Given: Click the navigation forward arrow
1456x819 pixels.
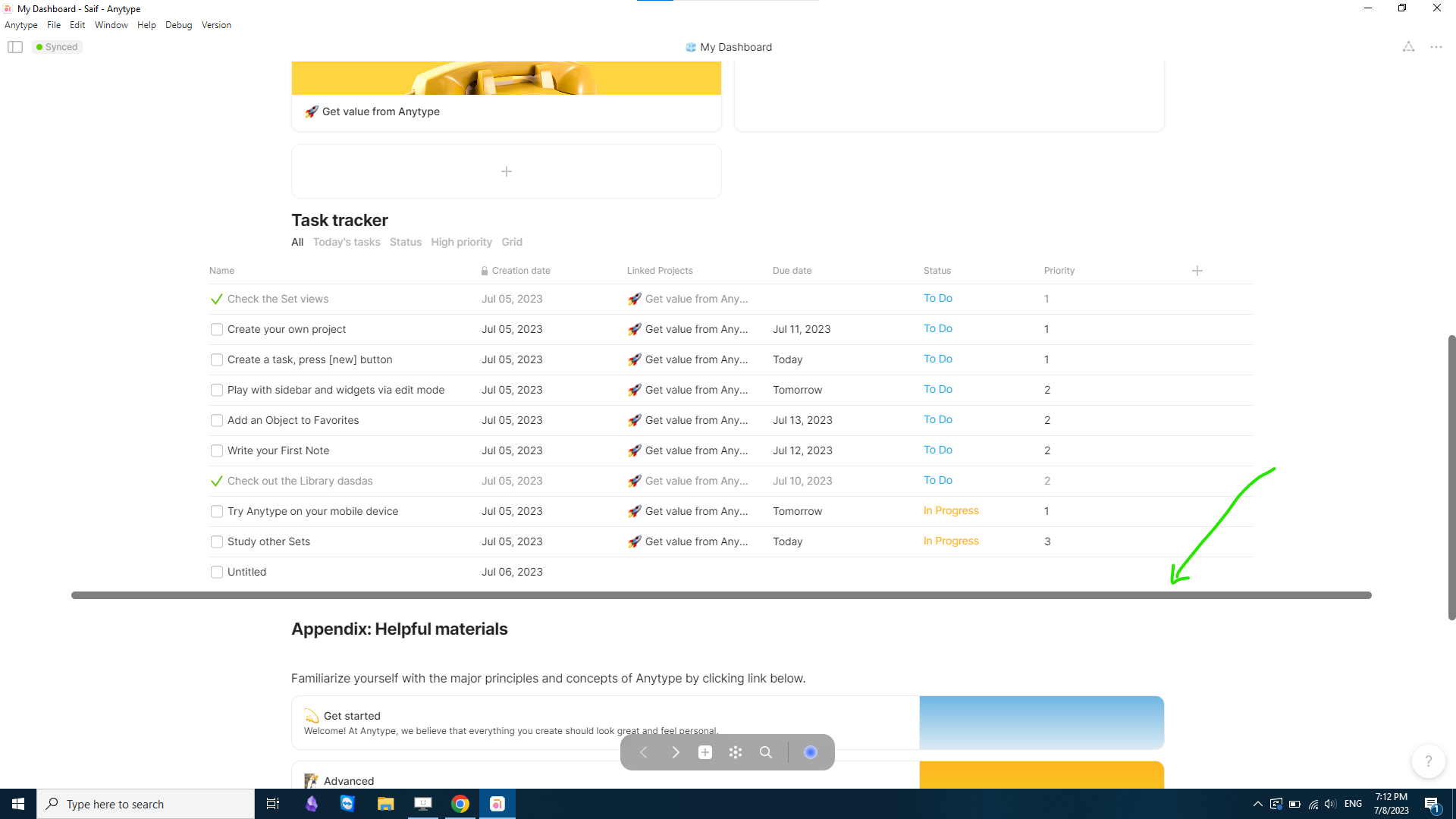Looking at the screenshot, I should (675, 752).
